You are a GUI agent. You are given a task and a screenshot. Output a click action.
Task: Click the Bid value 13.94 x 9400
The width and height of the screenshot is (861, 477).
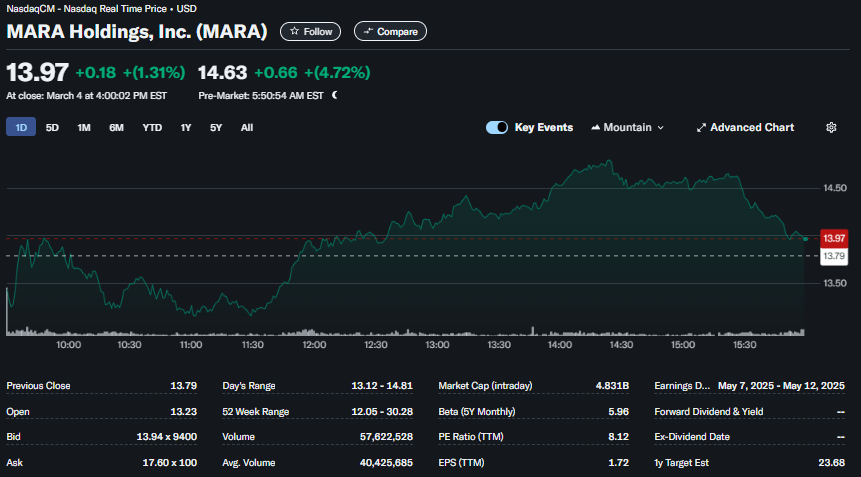[166, 437]
